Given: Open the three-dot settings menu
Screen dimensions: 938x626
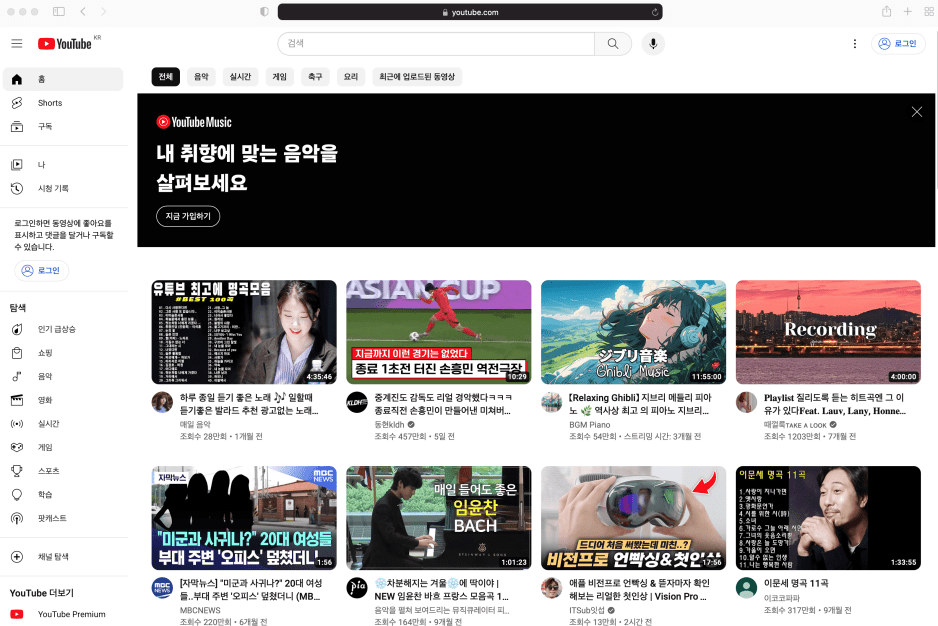Looking at the screenshot, I should click(855, 44).
